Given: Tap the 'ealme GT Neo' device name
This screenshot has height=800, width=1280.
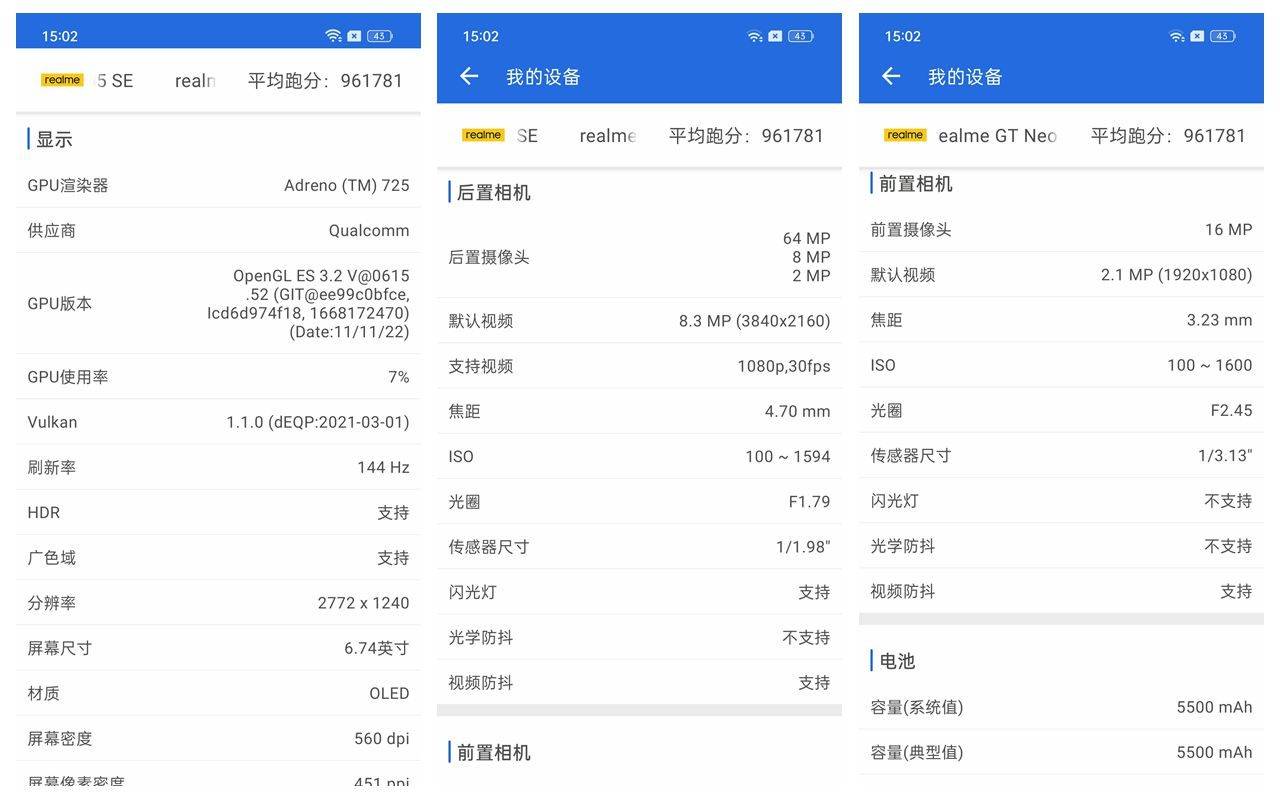Looking at the screenshot, I should [997, 136].
